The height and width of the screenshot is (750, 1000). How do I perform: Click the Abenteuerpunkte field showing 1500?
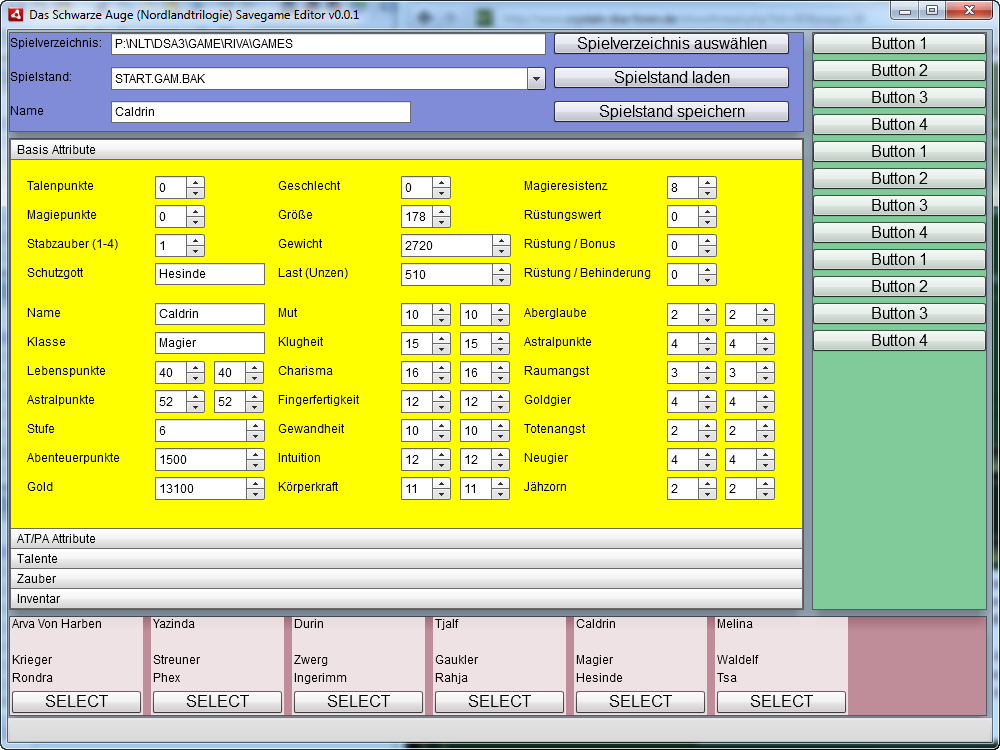click(x=201, y=460)
